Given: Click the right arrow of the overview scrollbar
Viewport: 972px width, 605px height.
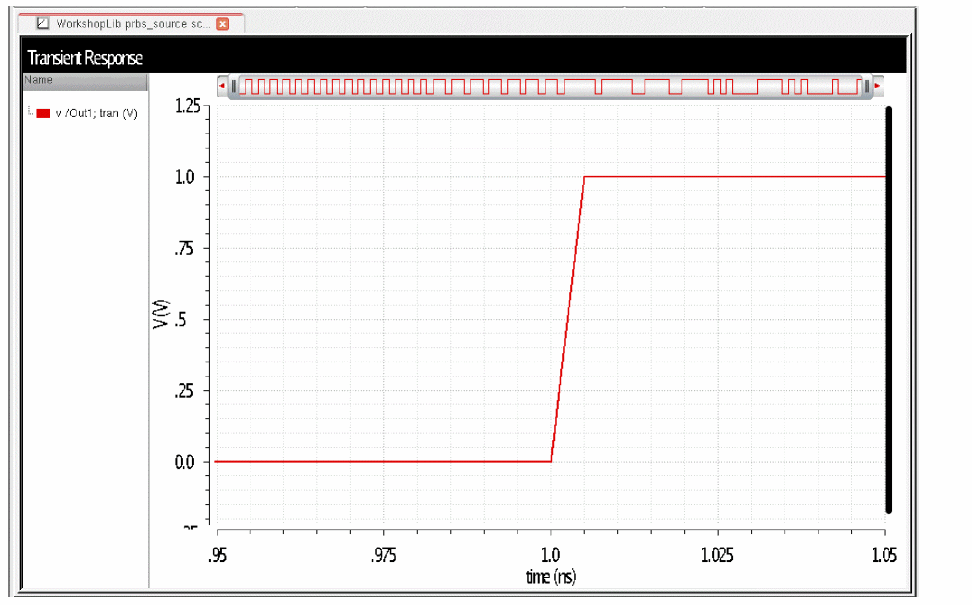Looking at the screenshot, I should tap(878, 87).
